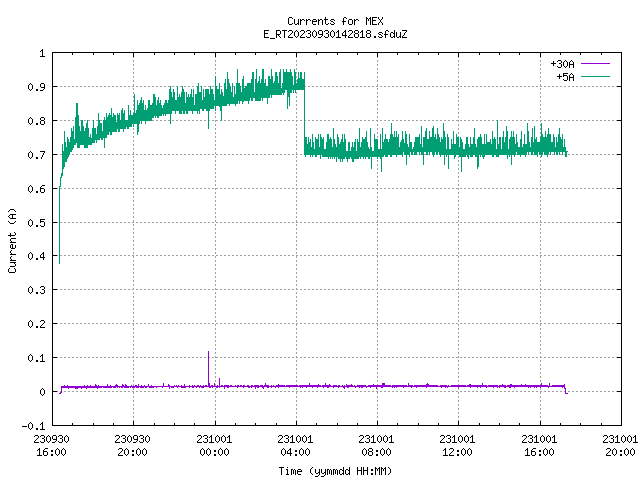Click the y-axis tick label '0.6'
Screen dimensions: 640x480
[36, 189]
